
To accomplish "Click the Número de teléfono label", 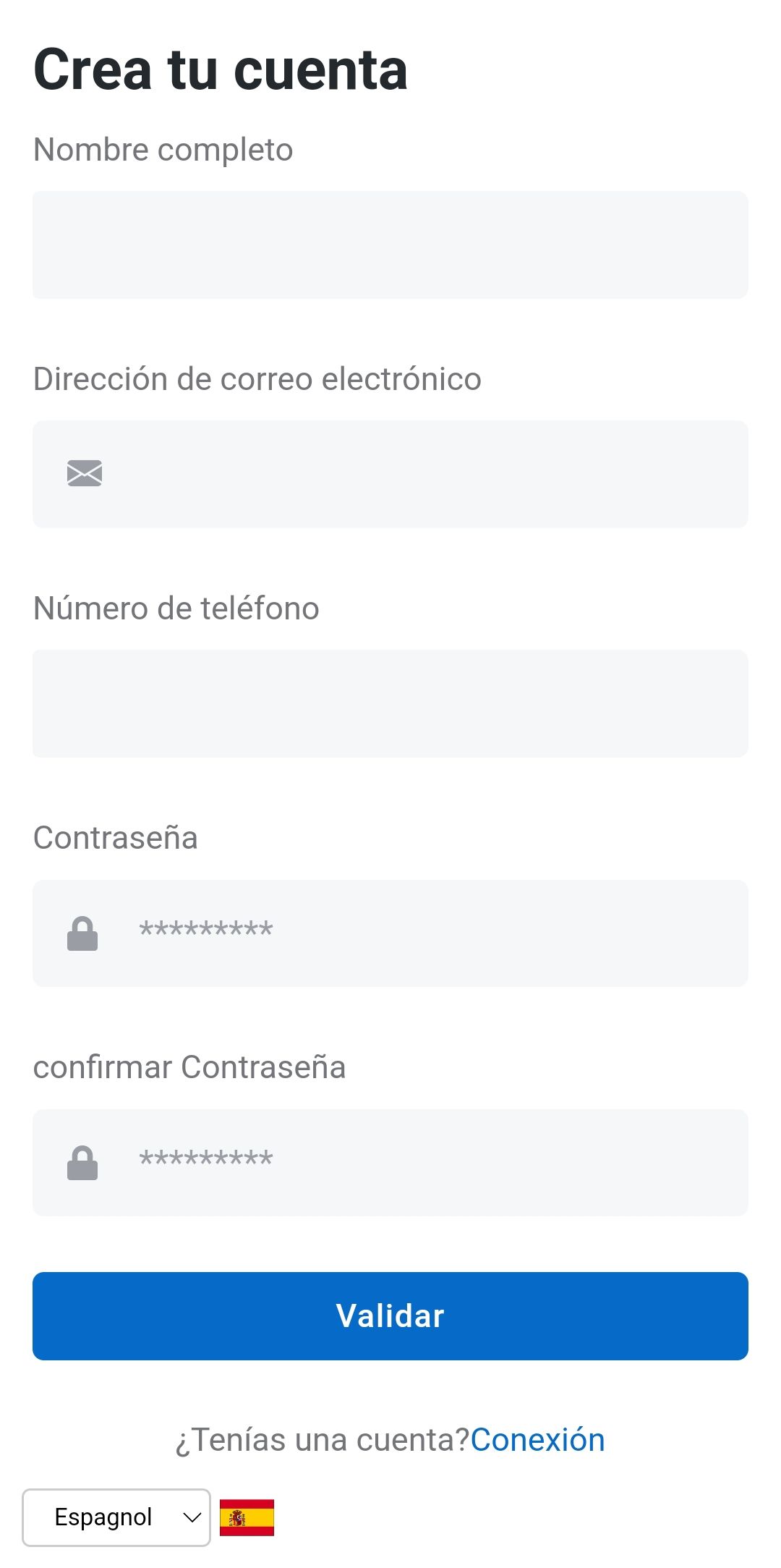I will [176, 609].
